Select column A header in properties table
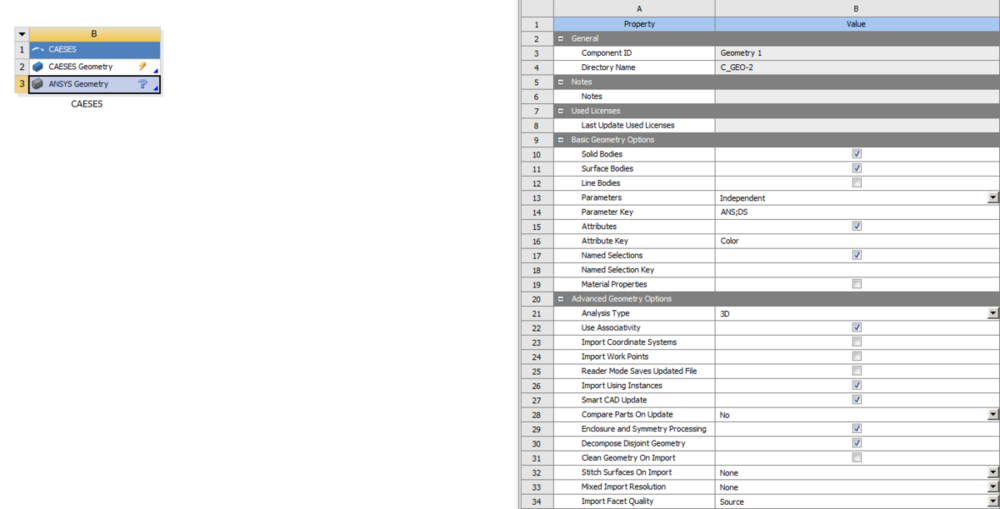Image resolution: width=1000 pixels, height=509 pixels. (634, 8)
